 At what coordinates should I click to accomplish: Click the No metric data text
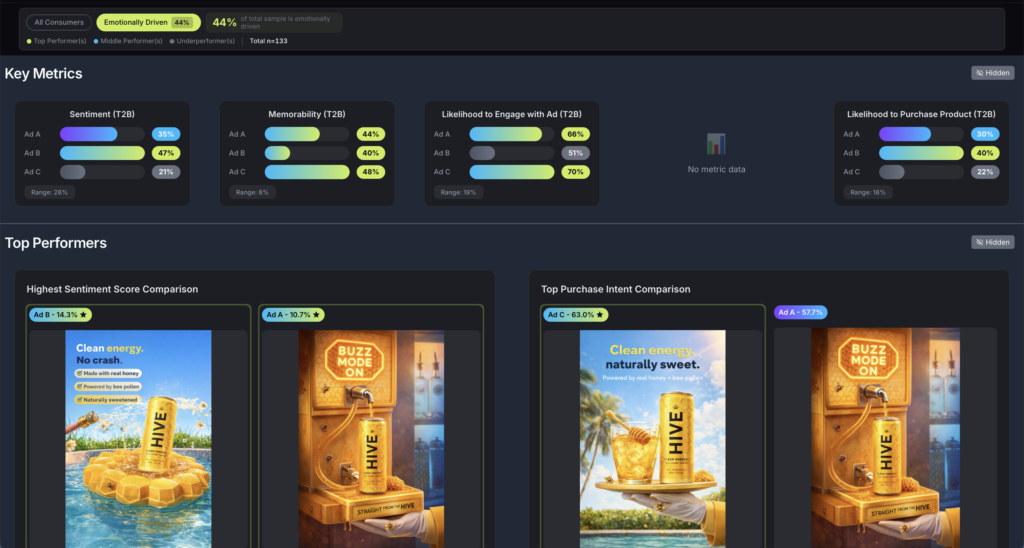716,169
